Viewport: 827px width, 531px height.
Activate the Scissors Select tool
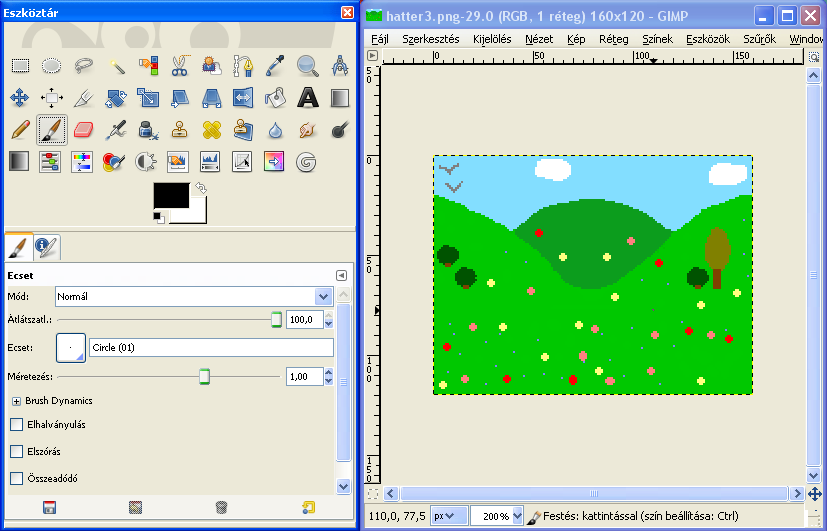[180, 66]
